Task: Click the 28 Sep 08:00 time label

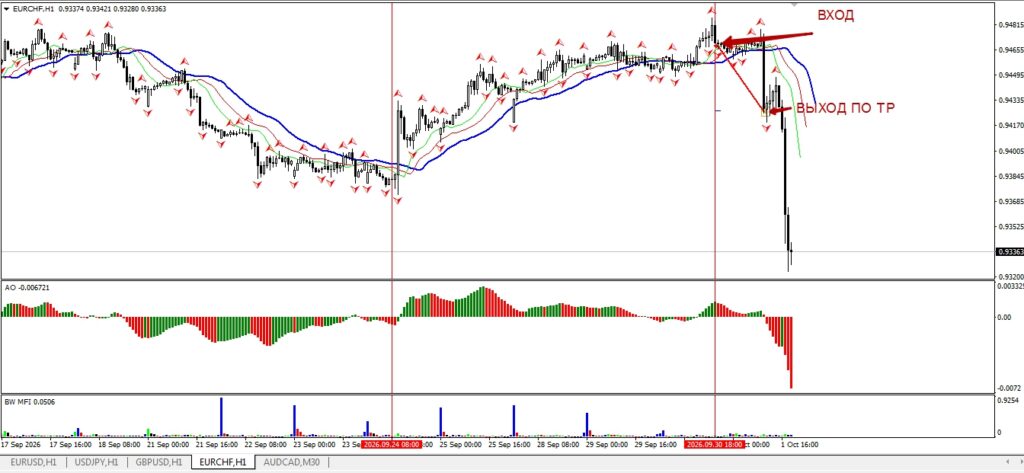Action: (x=557, y=444)
